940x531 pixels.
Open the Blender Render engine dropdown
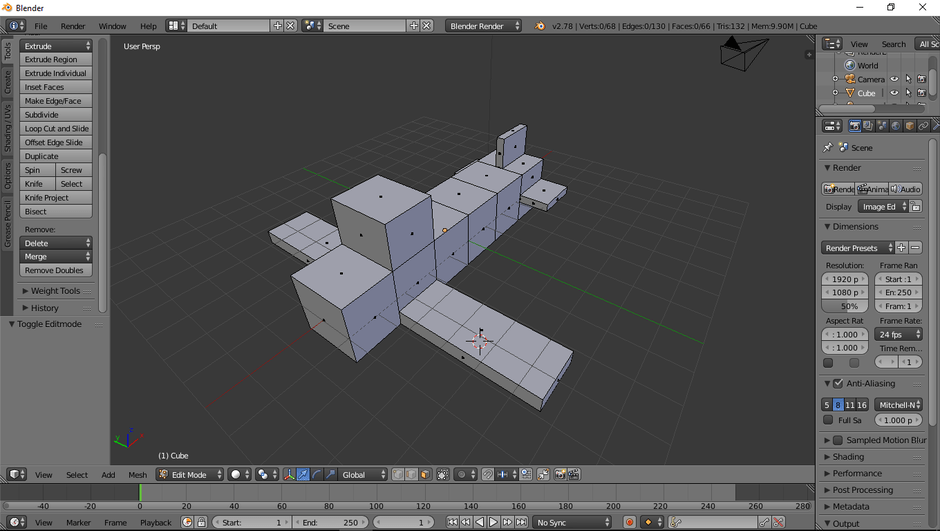point(484,26)
